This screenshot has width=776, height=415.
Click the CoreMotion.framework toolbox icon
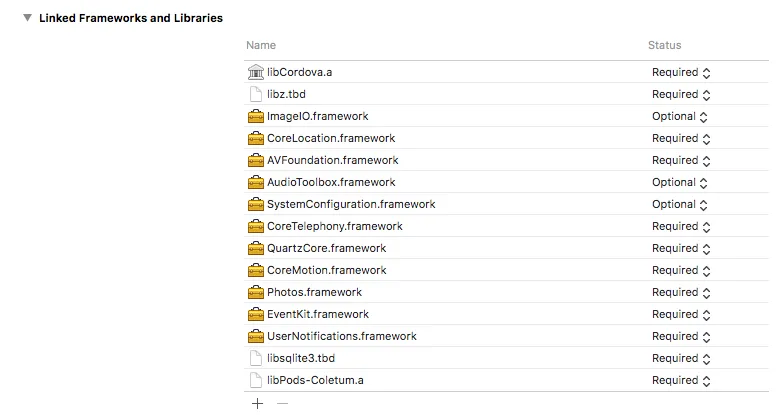(255, 270)
